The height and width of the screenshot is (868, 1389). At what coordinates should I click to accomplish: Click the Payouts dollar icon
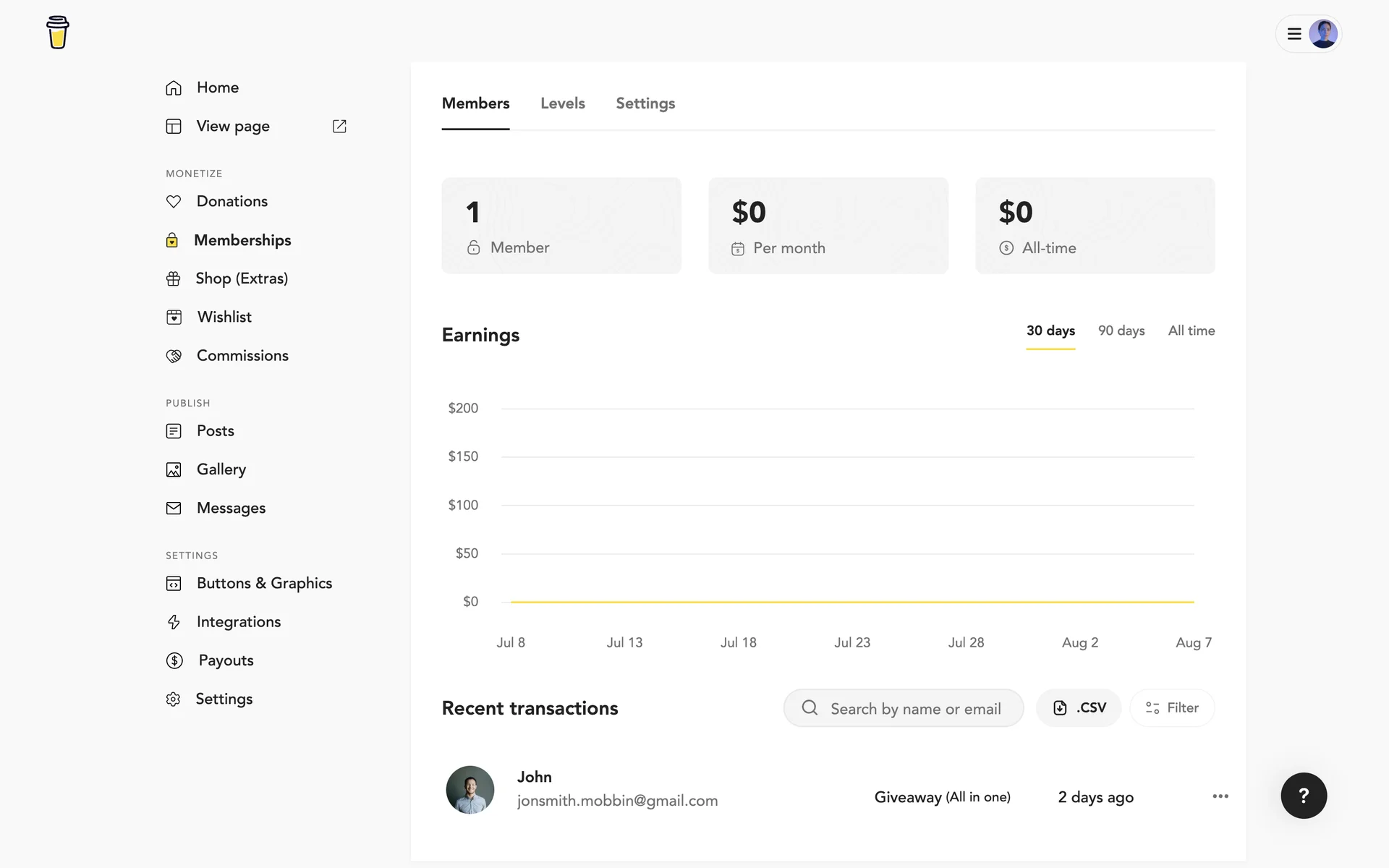(174, 660)
